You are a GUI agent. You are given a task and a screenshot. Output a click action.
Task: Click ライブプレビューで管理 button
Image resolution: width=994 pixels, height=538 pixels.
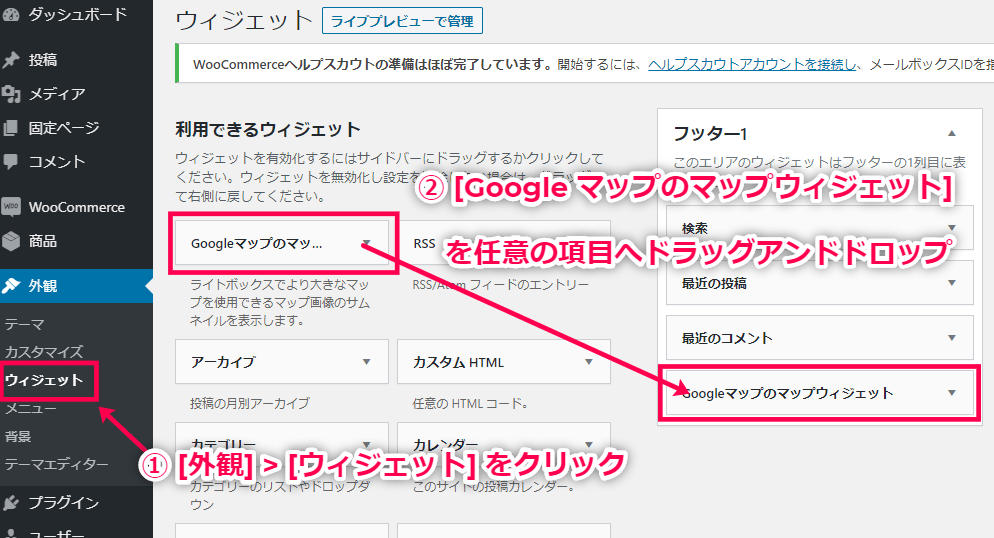(x=403, y=21)
